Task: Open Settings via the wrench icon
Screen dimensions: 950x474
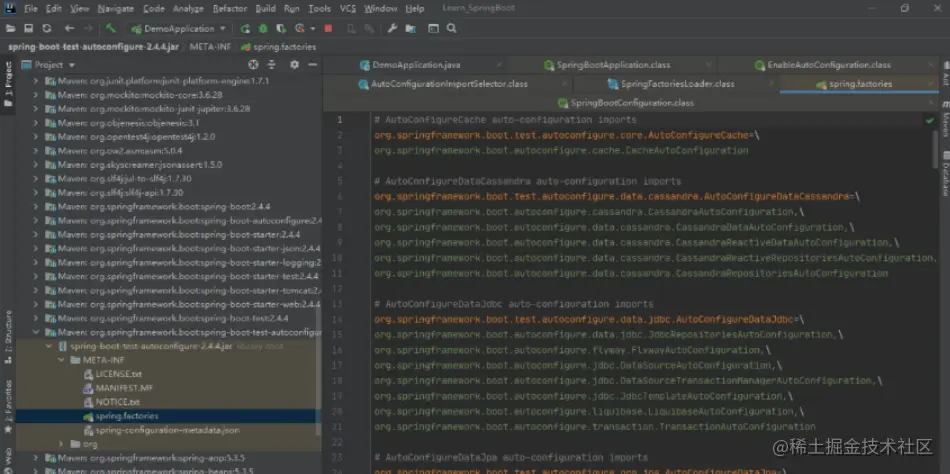Action: click(x=392, y=28)
